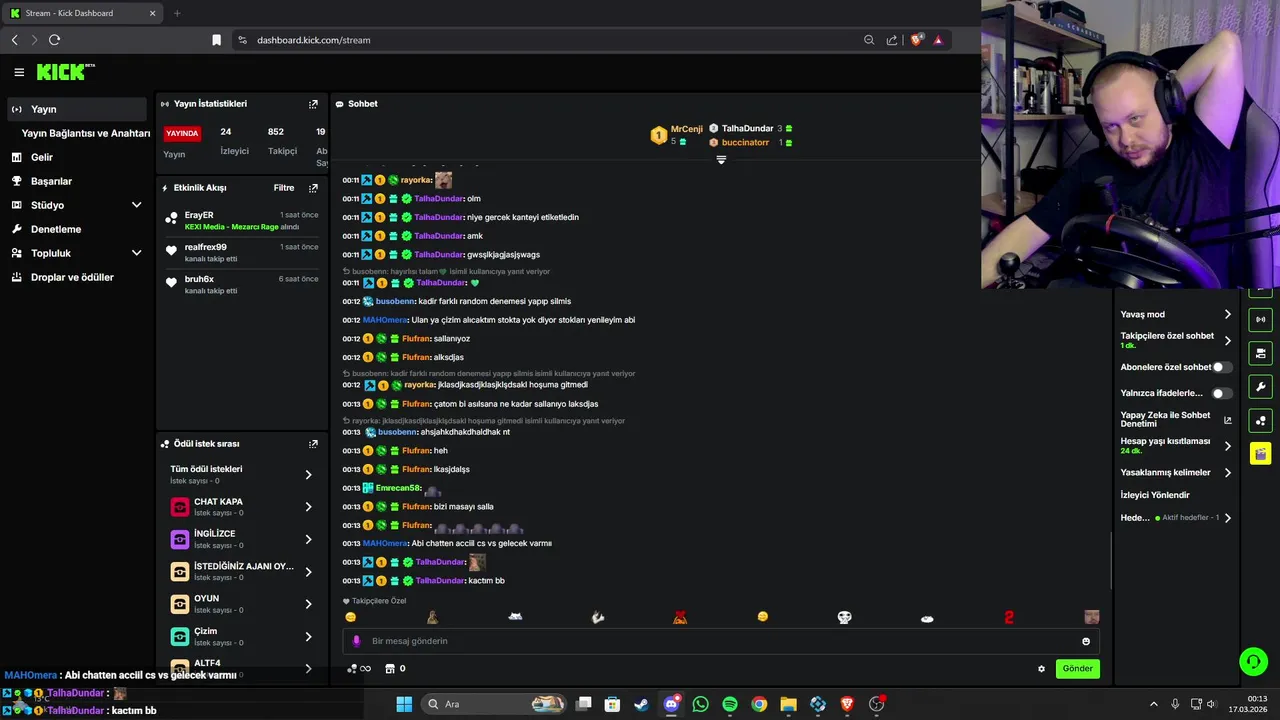Open the hamburger menu beside Kick logo
Image resolution: width=1280 pixels, height=720 pixels.
pos(19,72)
